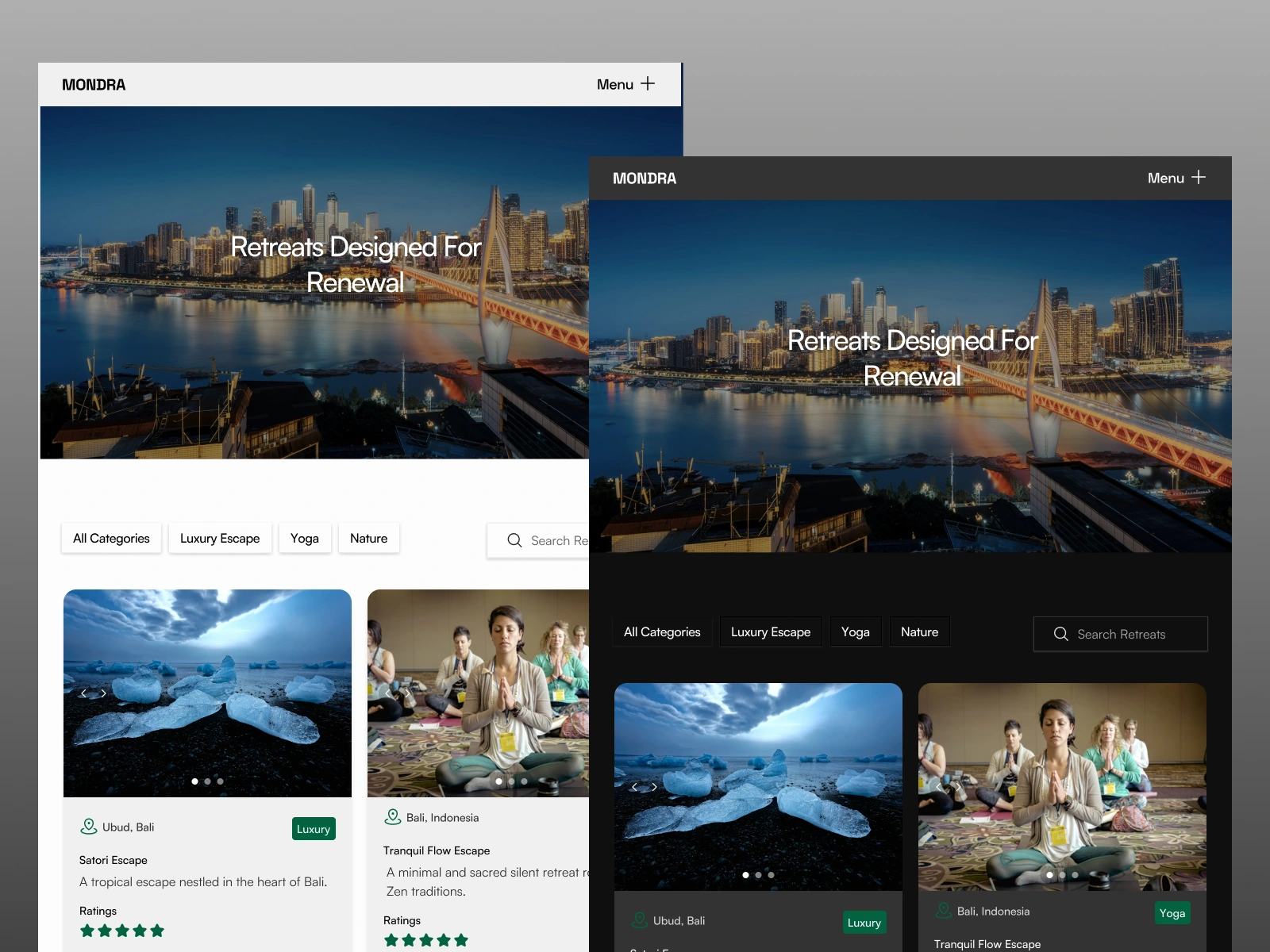Click fifth rating star of Satori Escape
Viewport: 1270px width, 952px height.
[x=157, y=931]
